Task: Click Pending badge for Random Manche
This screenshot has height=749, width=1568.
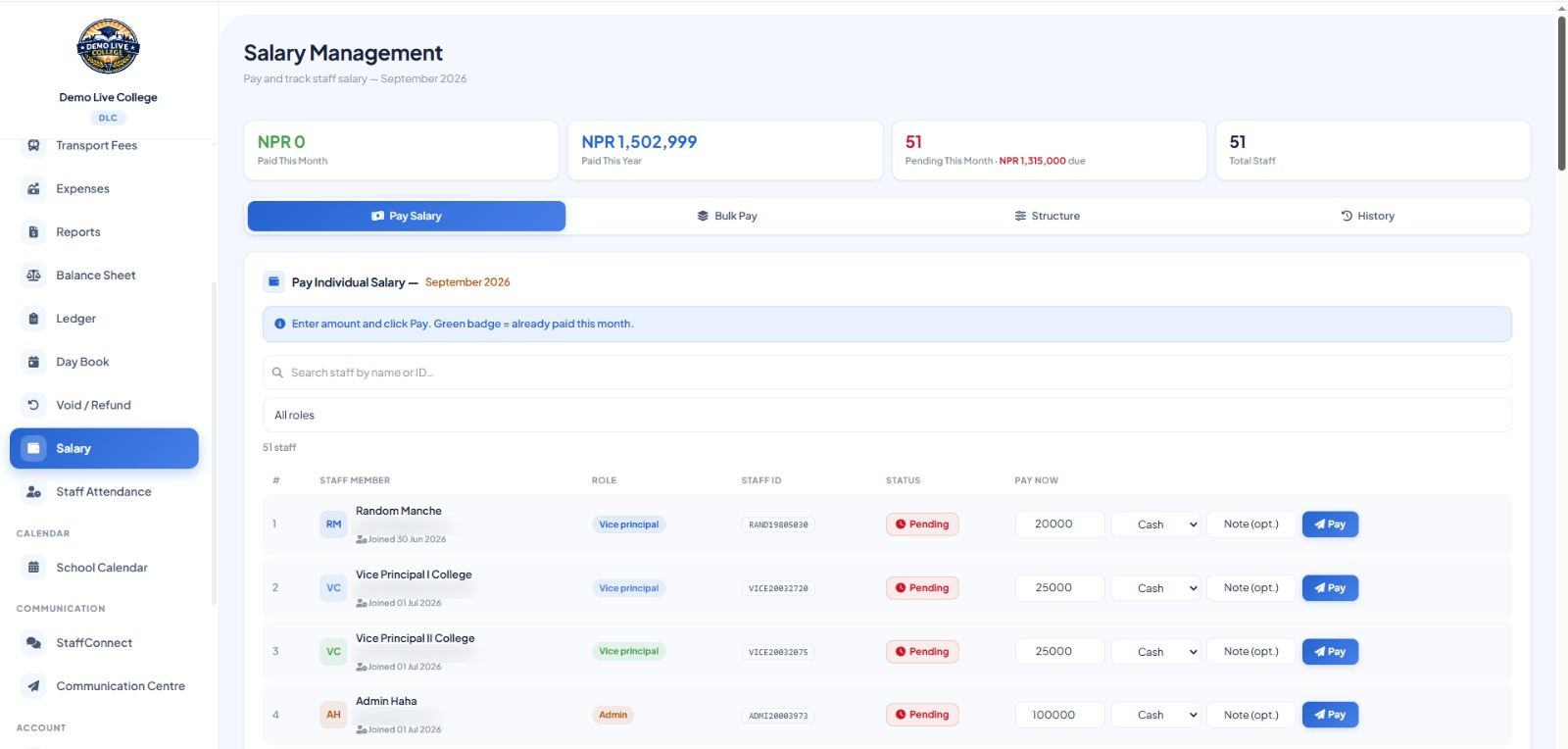Action: tap(922, 524)
